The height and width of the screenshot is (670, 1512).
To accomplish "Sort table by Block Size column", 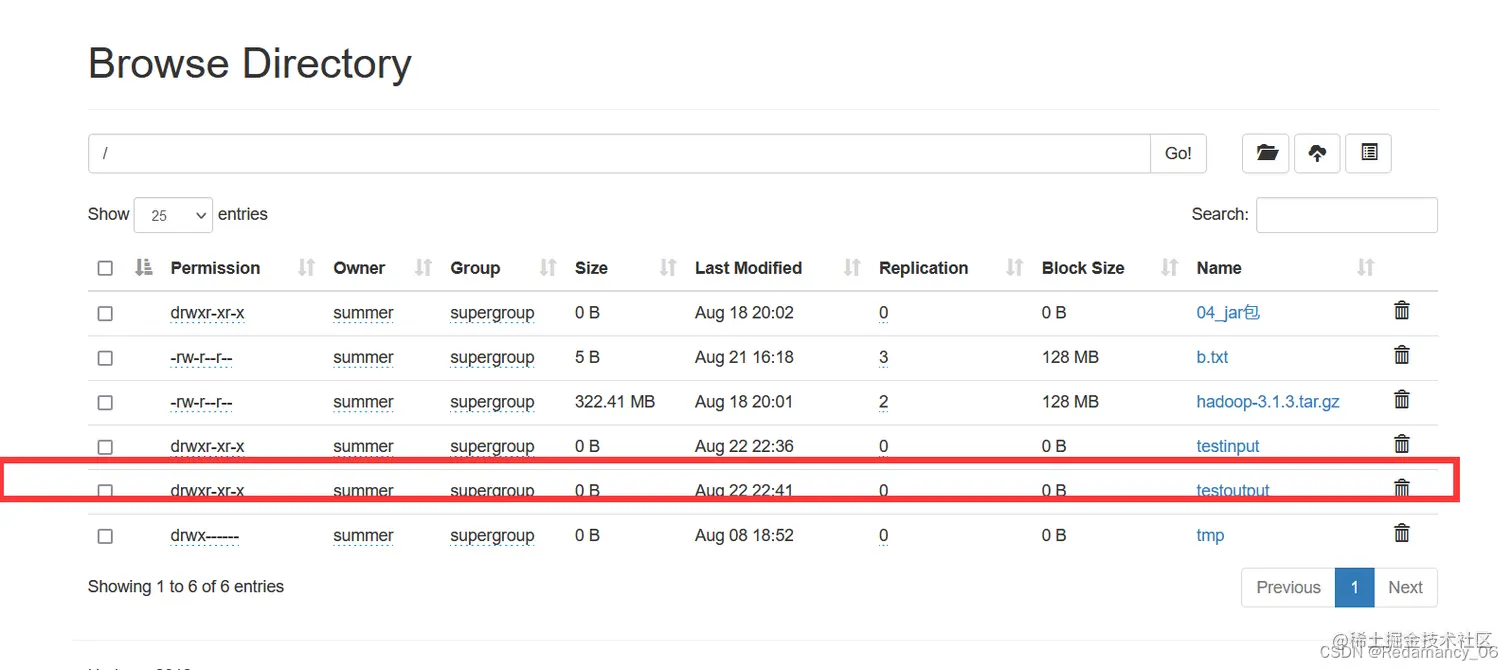I will click(x=1169, y=267).
